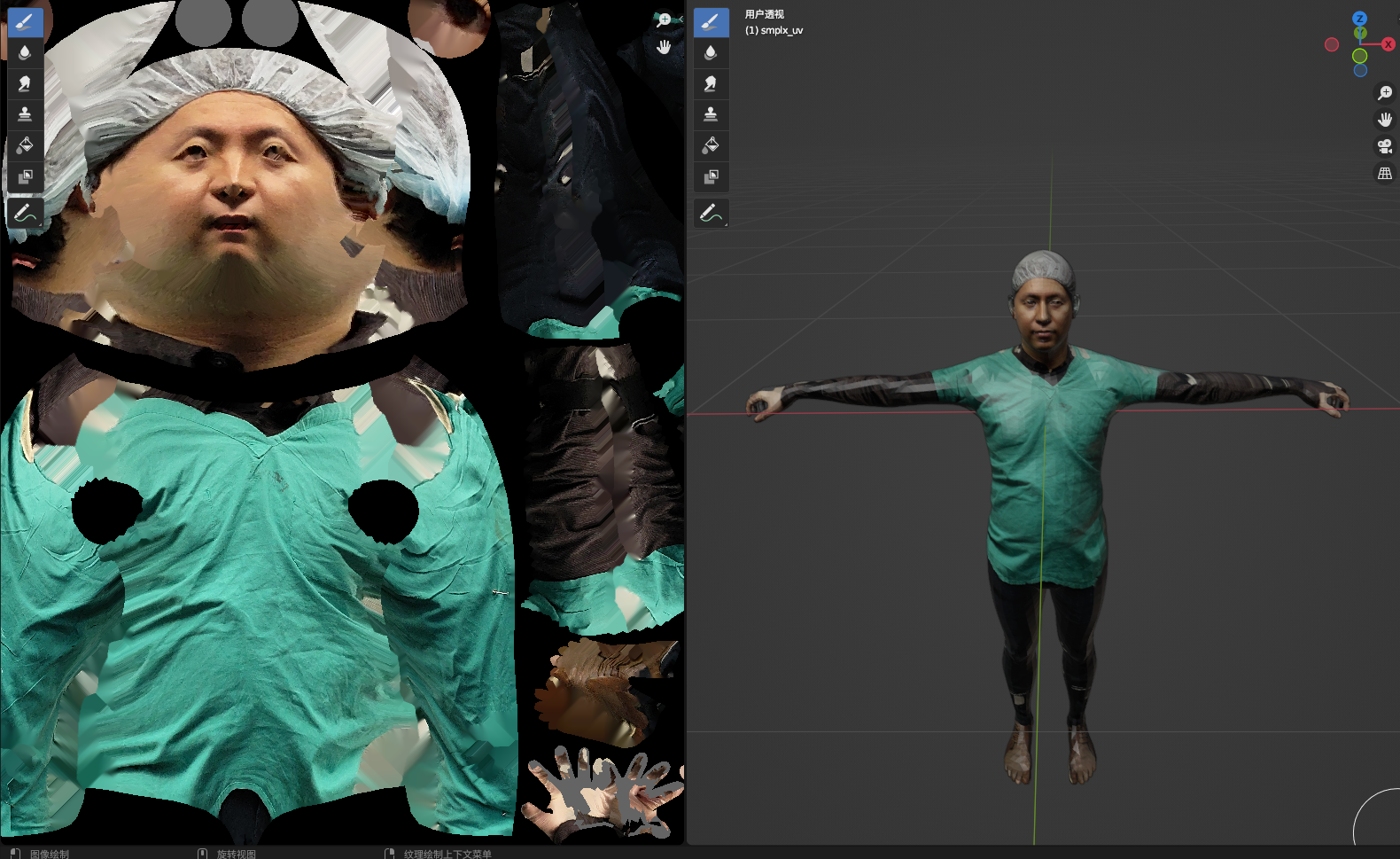Select Annotate tool in the 3D viewport toolbar
Image resolution: width=1400 pixels, height=859 pixels.
coord(711,213)
